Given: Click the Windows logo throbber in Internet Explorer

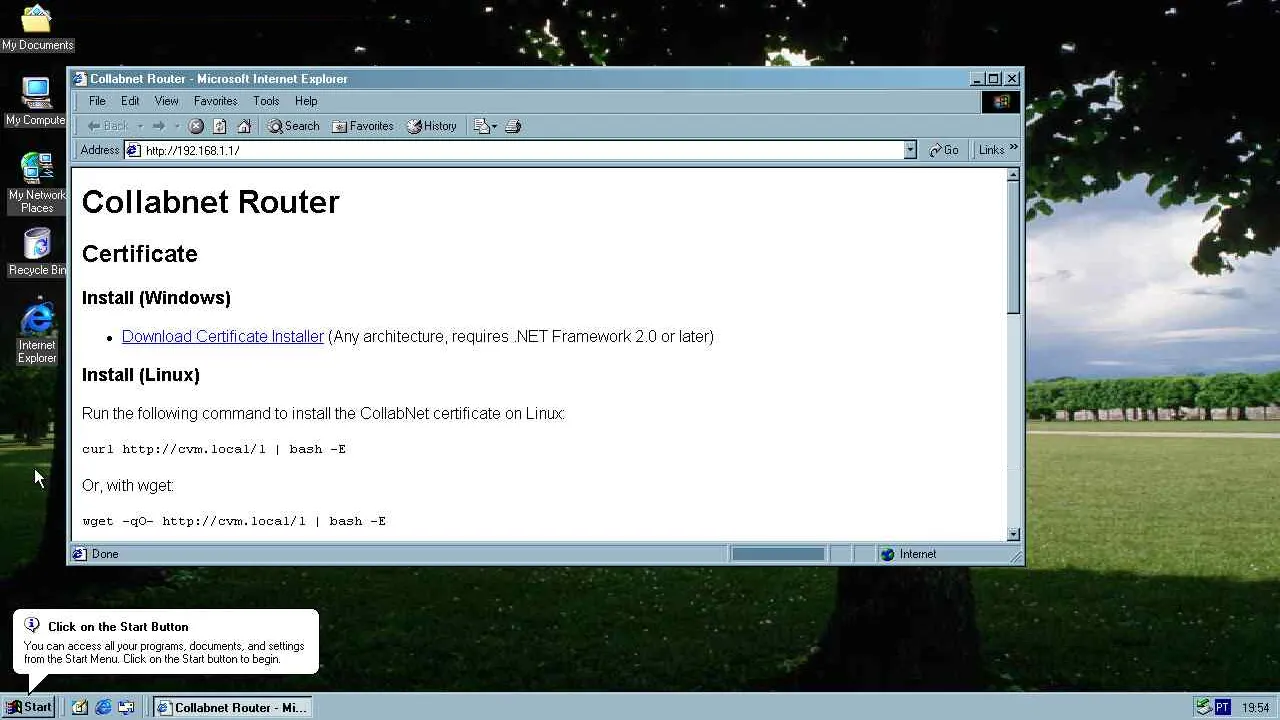Looking at the screenshot, I should click(x=1001, y=101).
